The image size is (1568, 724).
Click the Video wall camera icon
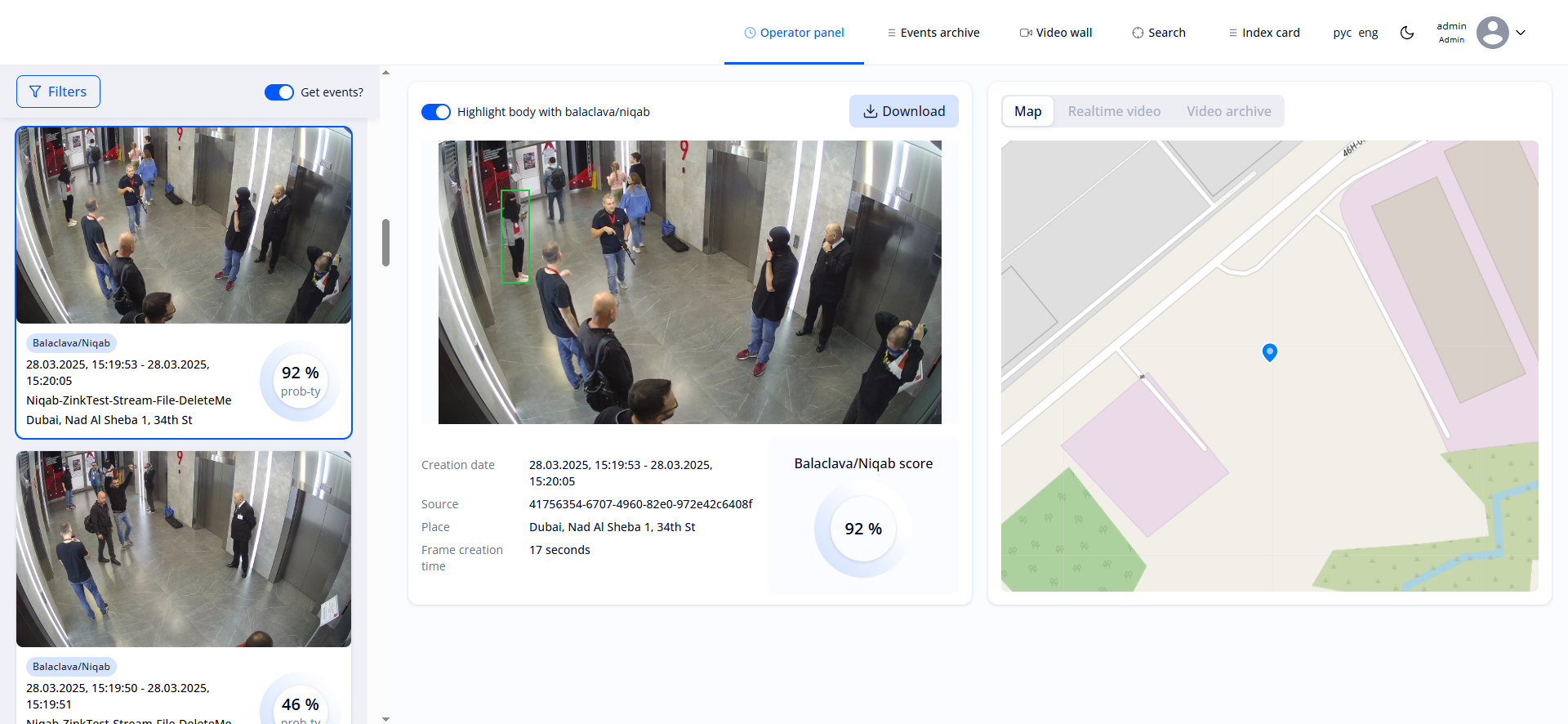click(x=1026, y=33)
